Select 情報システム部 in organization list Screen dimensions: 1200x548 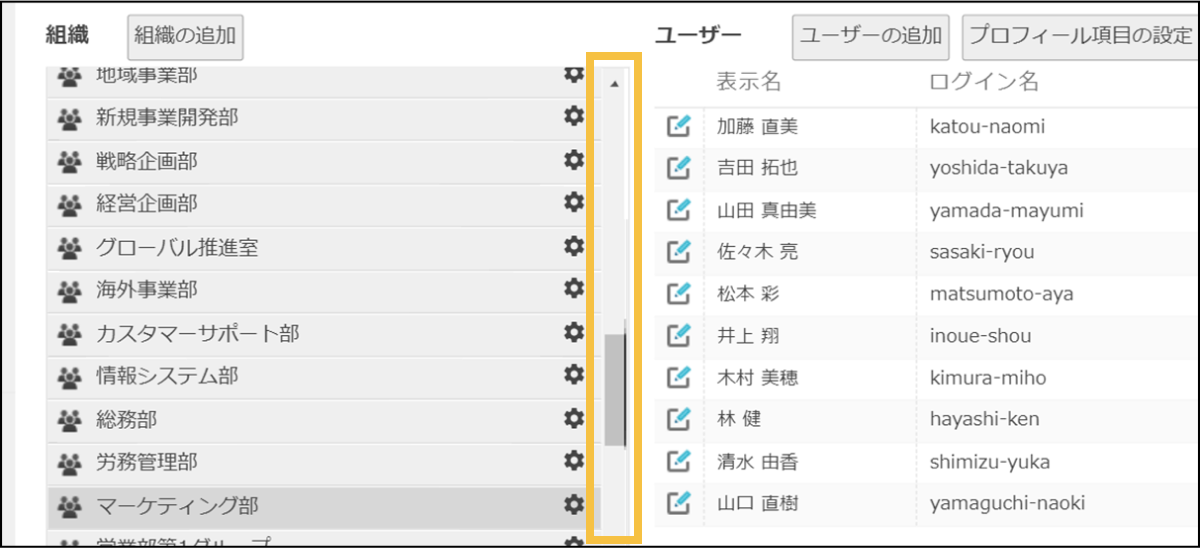point(167,377)
